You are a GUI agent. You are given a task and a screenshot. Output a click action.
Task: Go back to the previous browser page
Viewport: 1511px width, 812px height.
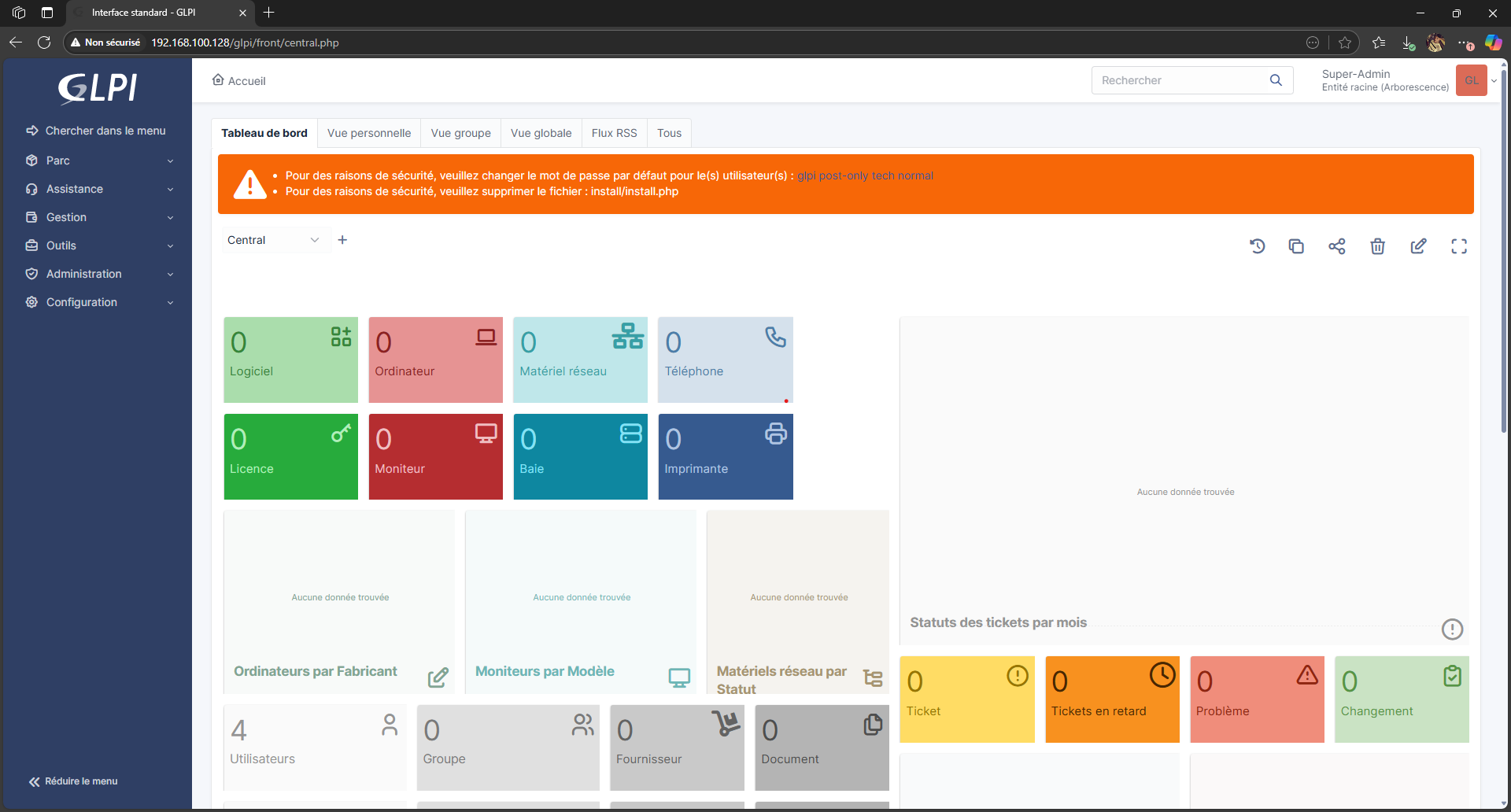(x=16, y=42)
